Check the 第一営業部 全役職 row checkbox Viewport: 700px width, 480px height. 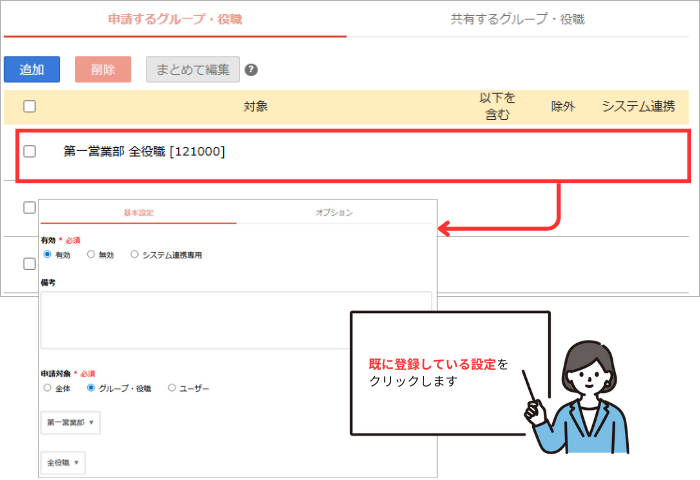pos(30,152)
